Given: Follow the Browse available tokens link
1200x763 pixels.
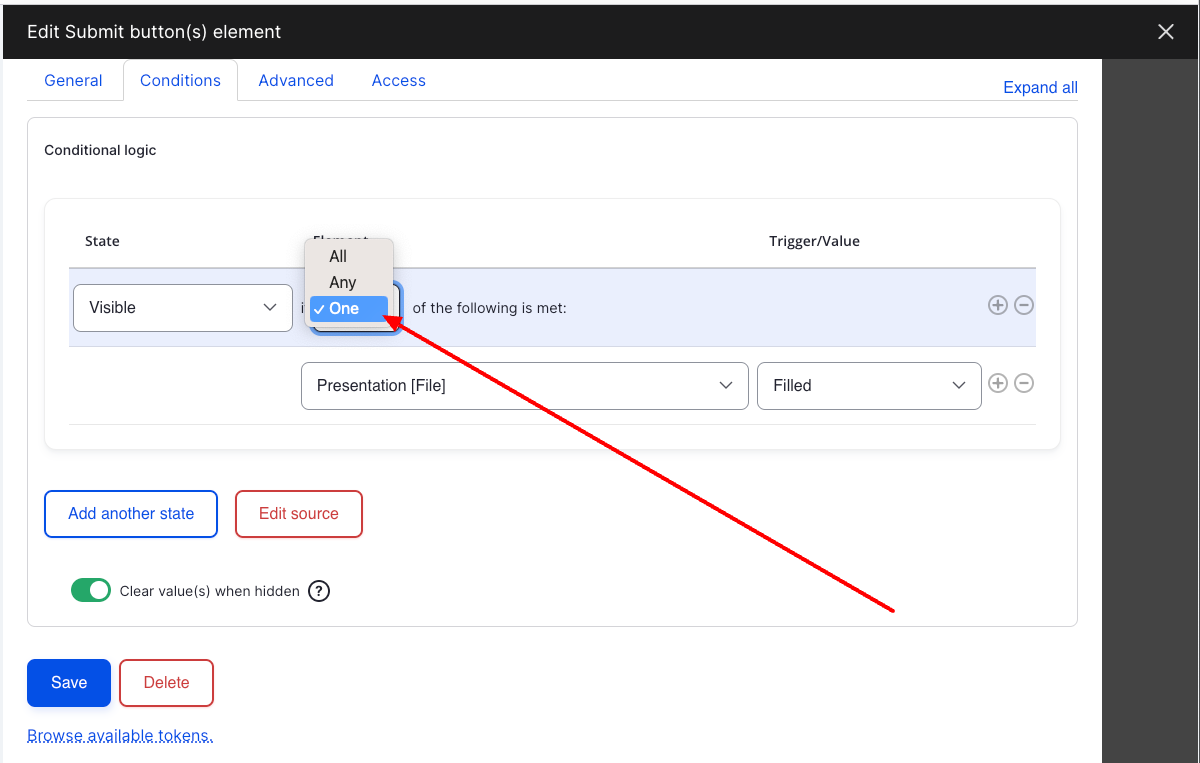Looking at the screenshot, I should pos(120,736).
